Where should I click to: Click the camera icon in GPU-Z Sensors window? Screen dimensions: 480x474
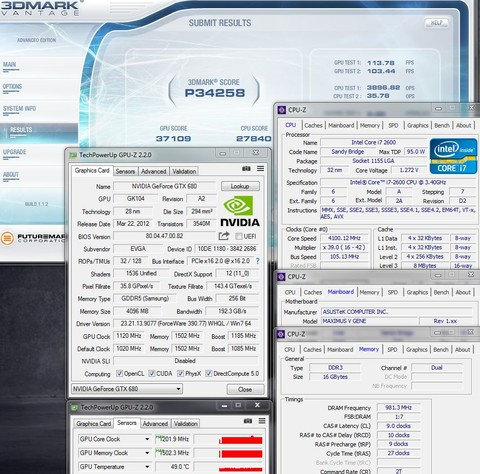click(x=247, y=421)
